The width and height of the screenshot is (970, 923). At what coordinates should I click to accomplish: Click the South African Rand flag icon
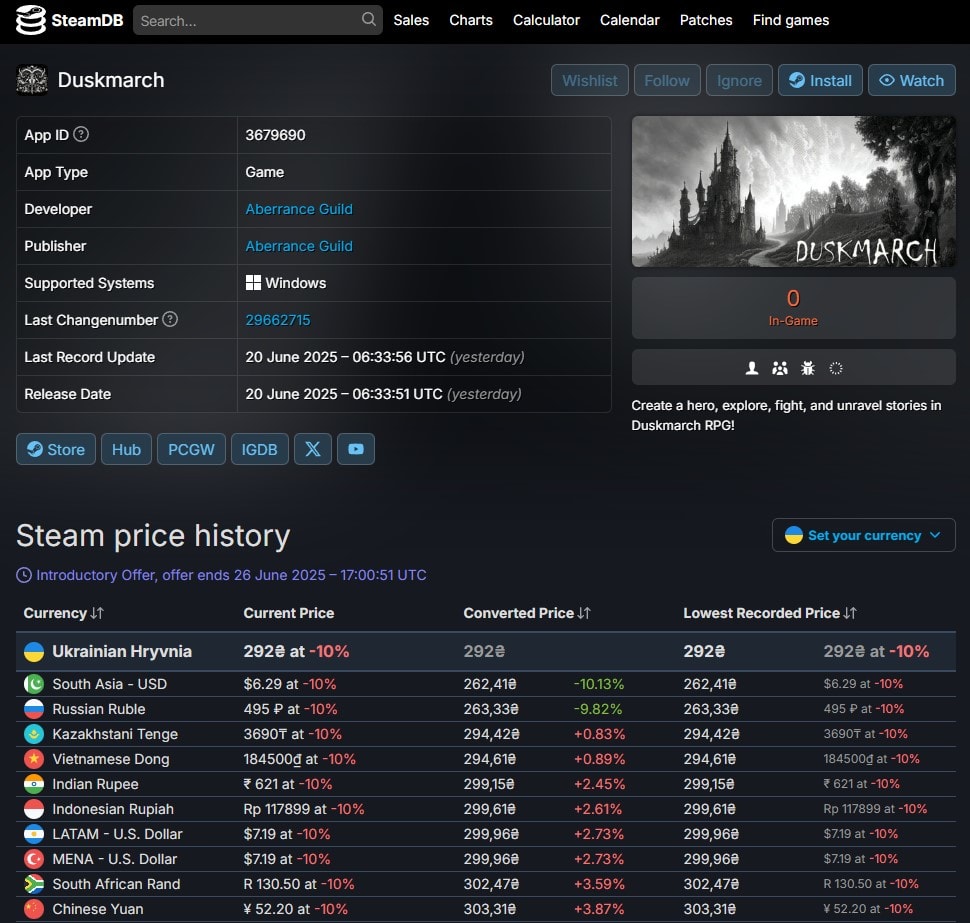(x=34, y=884)
